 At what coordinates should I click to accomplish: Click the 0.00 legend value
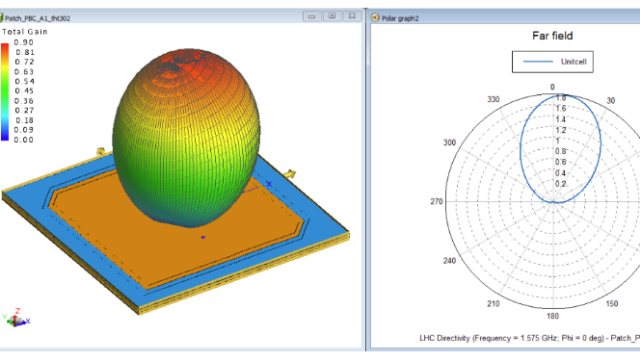(x=24, y=140)
